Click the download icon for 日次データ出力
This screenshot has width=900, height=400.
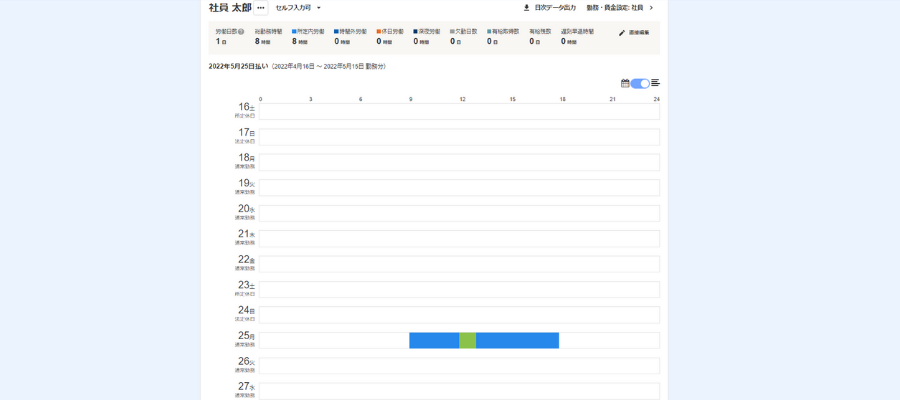(527, 8)
